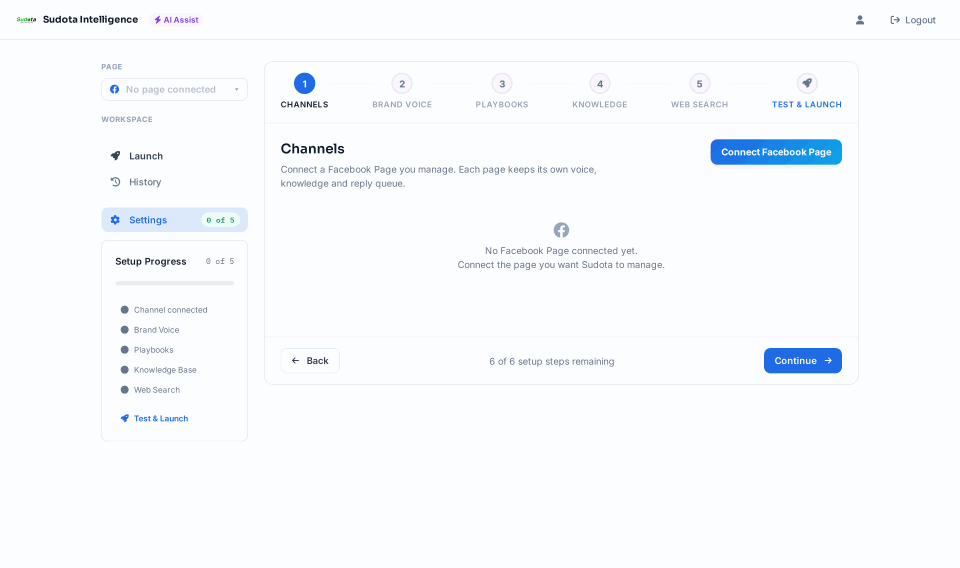960x568 pixels.
Task: Click the Setup Progress title
Action: [x=151, y=261]
